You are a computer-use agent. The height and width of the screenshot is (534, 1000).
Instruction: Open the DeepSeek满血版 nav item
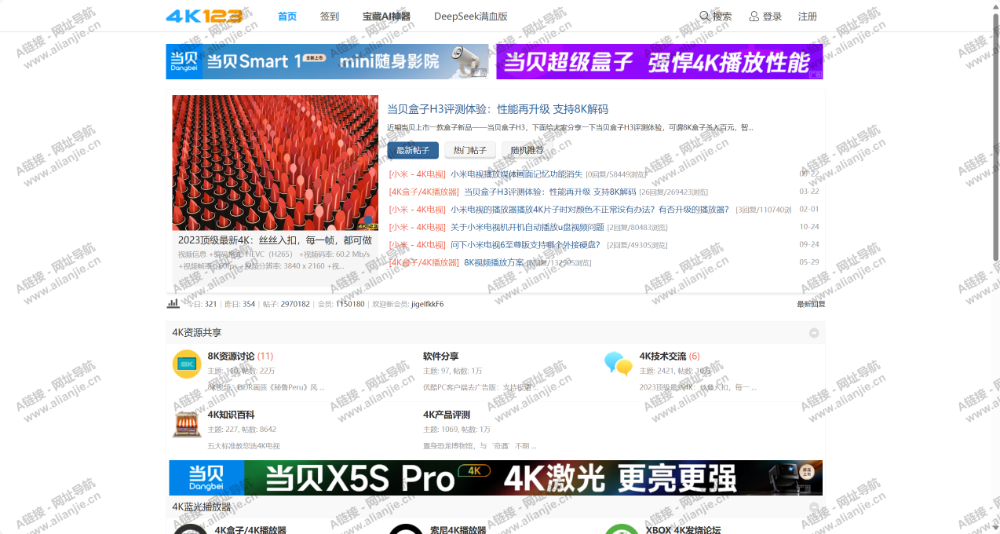471,17
